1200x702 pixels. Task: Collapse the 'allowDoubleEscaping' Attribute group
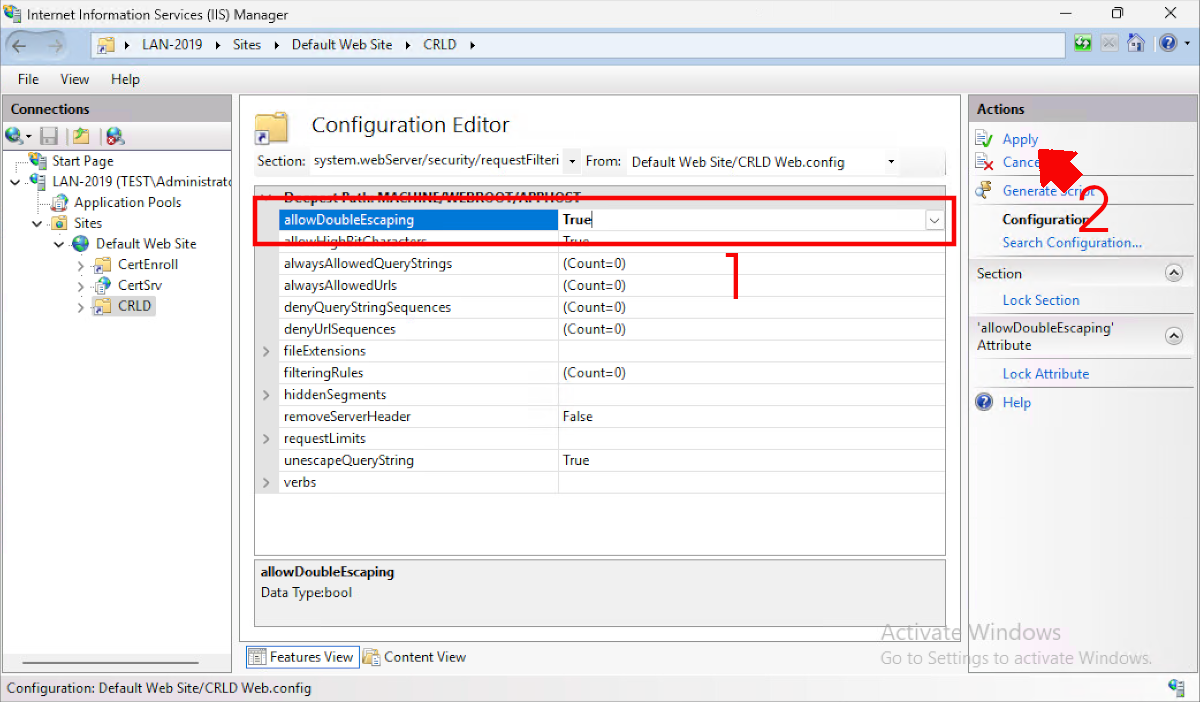[x=1174, y=336]
